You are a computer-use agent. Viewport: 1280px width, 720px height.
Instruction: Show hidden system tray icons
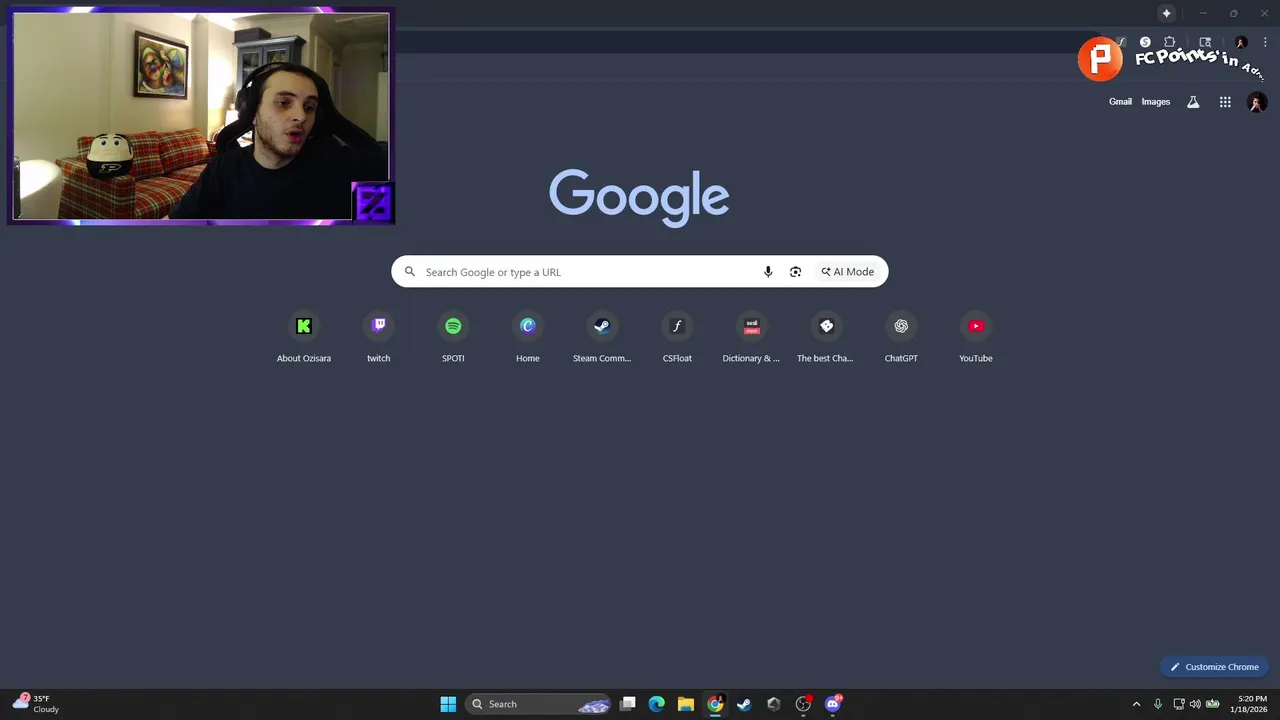[x=1136, y=704]
